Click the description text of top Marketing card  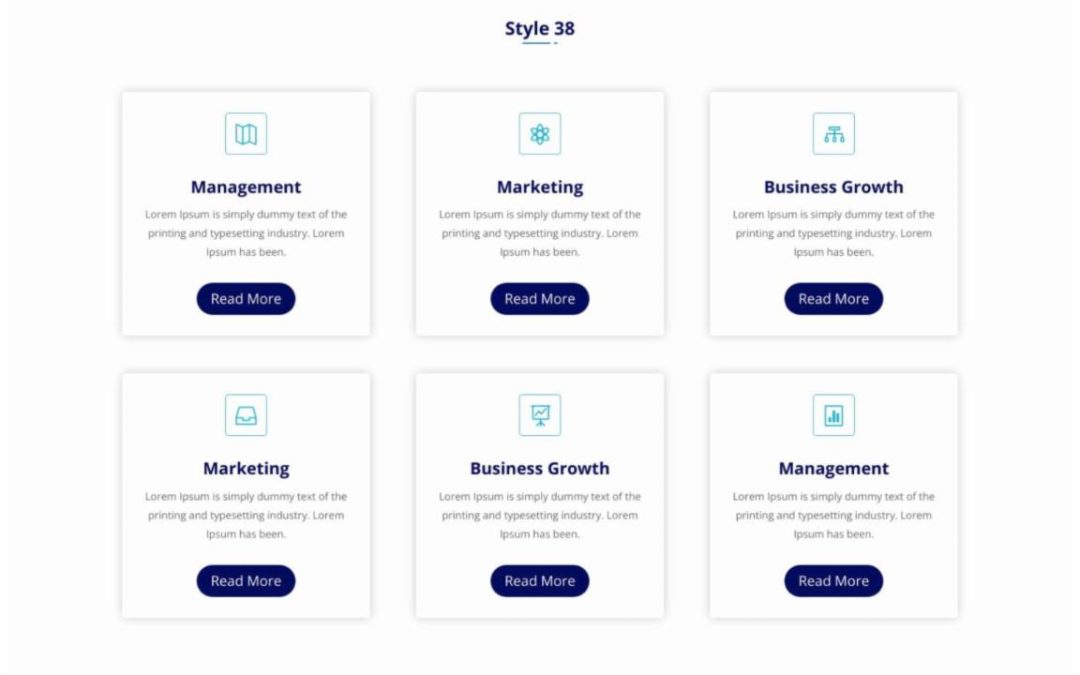(540, 233)
